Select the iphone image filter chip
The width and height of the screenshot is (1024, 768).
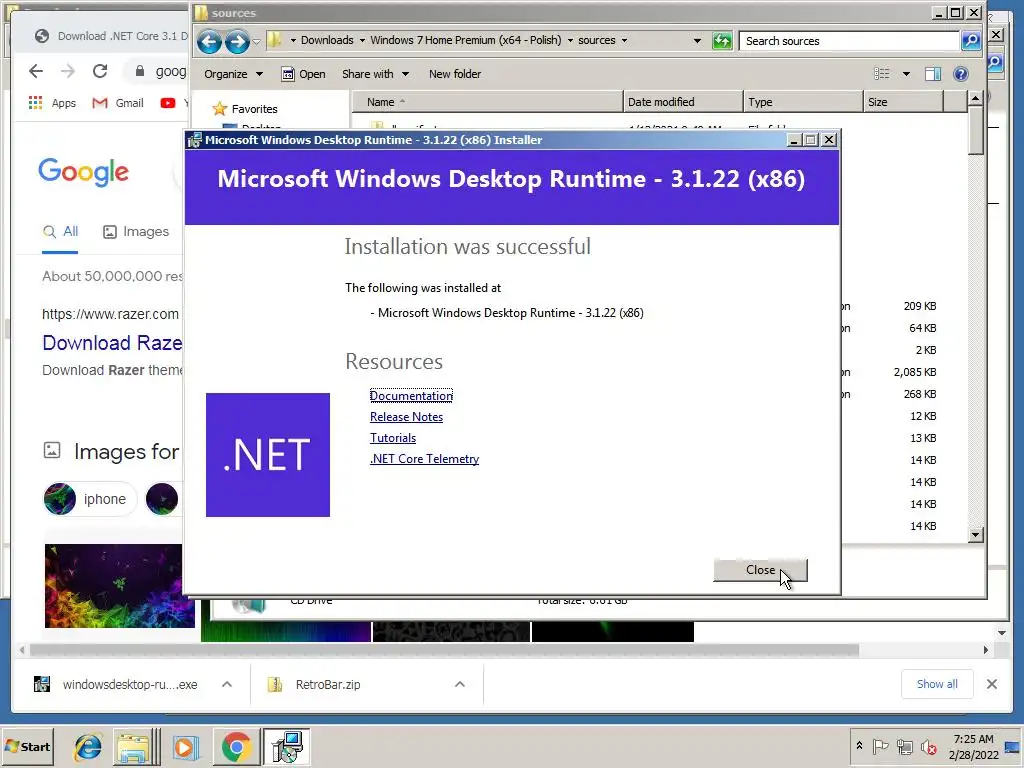(90, 499)
